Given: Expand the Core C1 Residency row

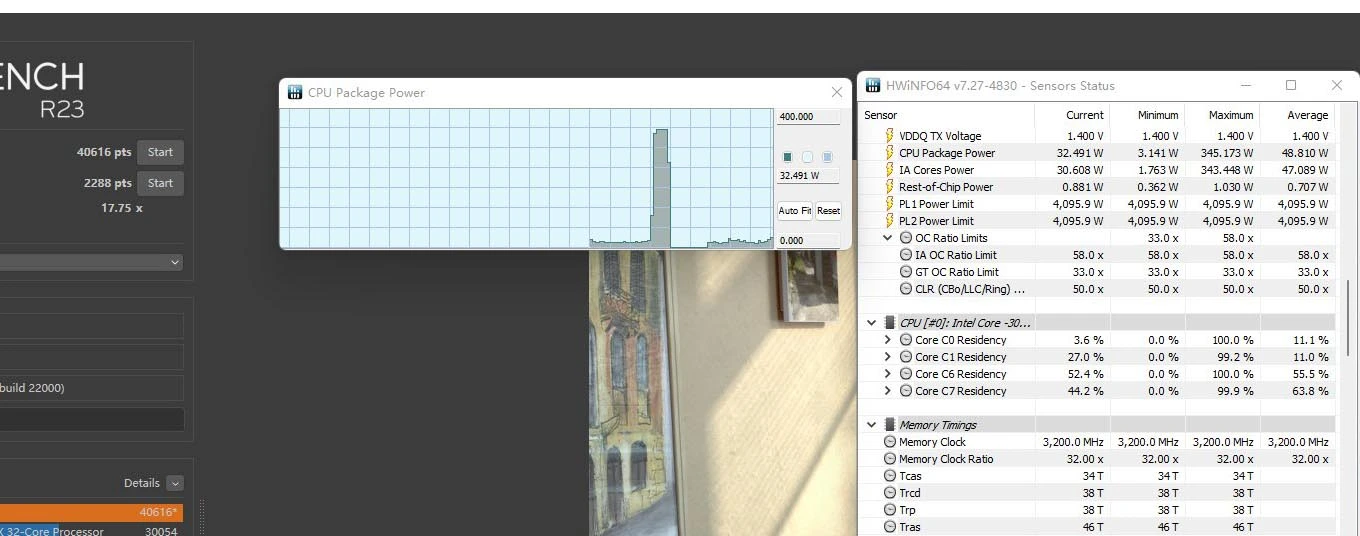Looking at the screenshot, I should tap(888, 357).
